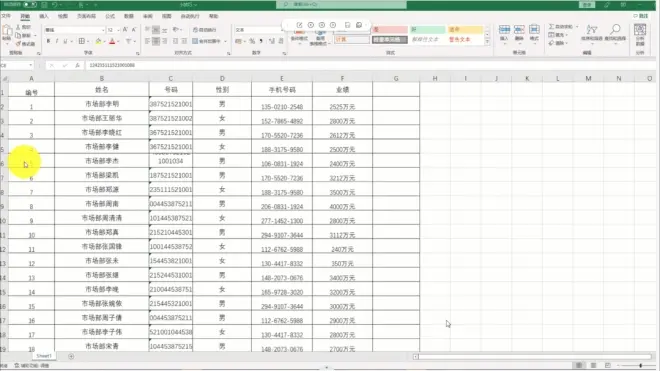This screenshot has height=371, width=660.
Task: Open the number format combo box
Action: [x=258, y=30]
